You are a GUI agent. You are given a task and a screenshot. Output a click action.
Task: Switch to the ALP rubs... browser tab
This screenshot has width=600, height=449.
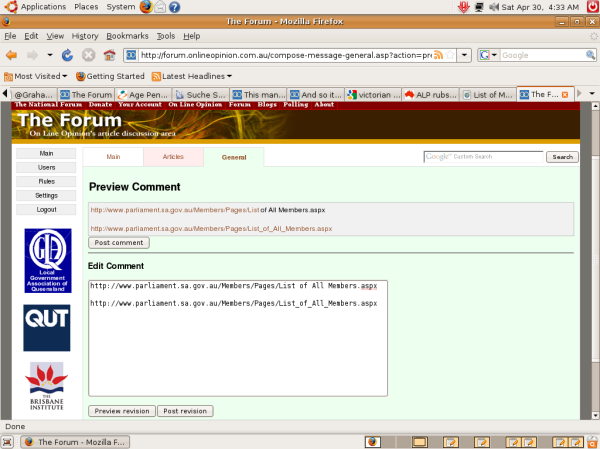click(x=430, y=95)
